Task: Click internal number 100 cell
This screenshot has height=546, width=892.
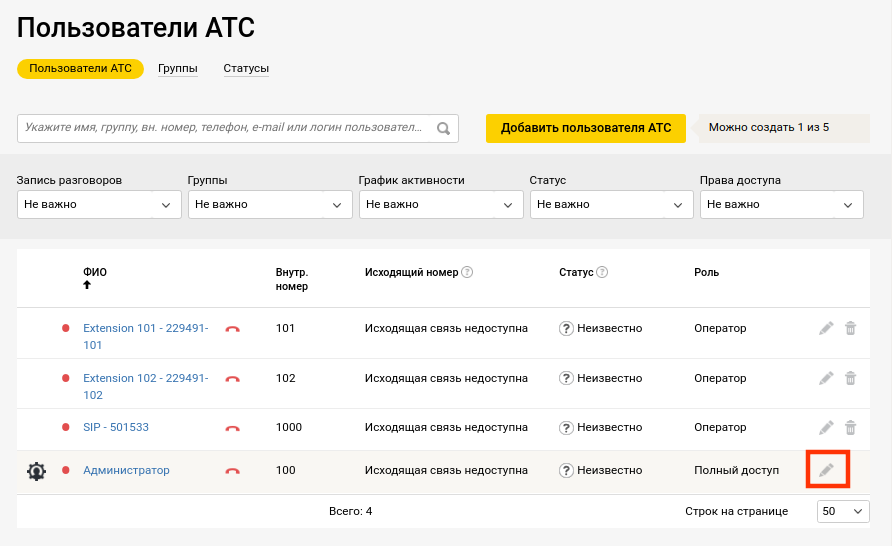Action: coord(286,470)
